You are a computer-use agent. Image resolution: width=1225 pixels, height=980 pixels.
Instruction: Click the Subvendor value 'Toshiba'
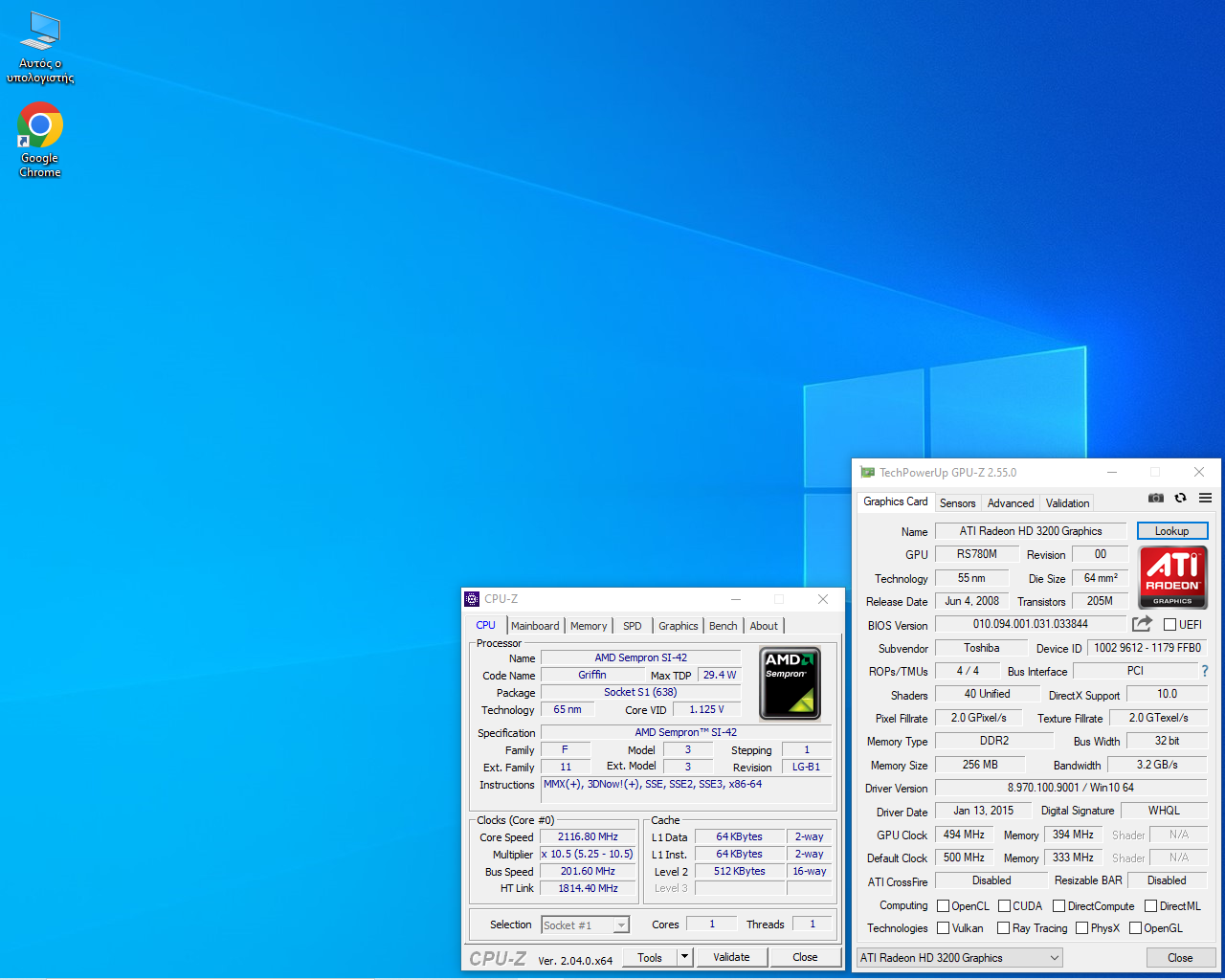pyautogui.click(x=981, y=648)
